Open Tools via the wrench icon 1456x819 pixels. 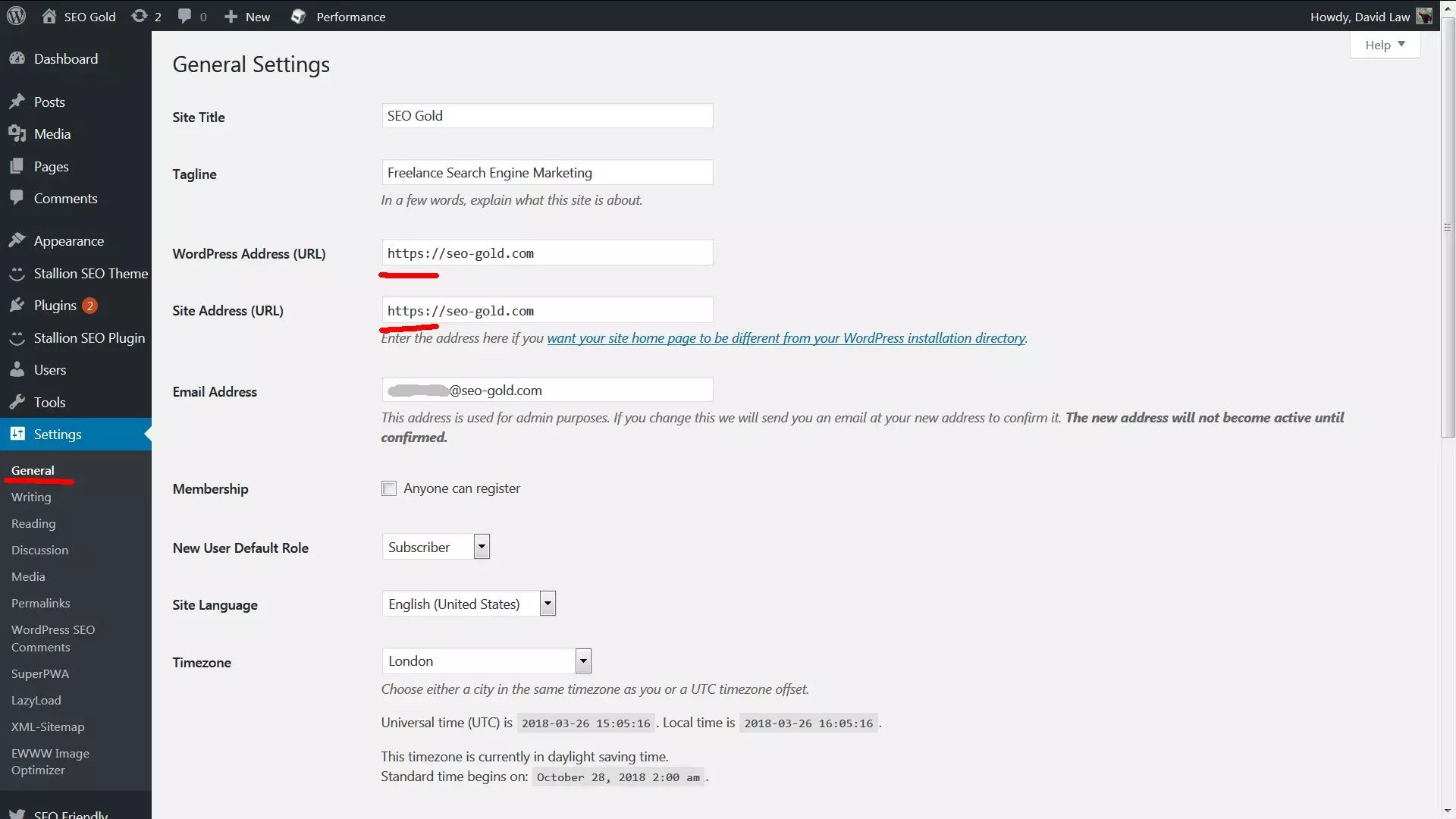(17, 402)
